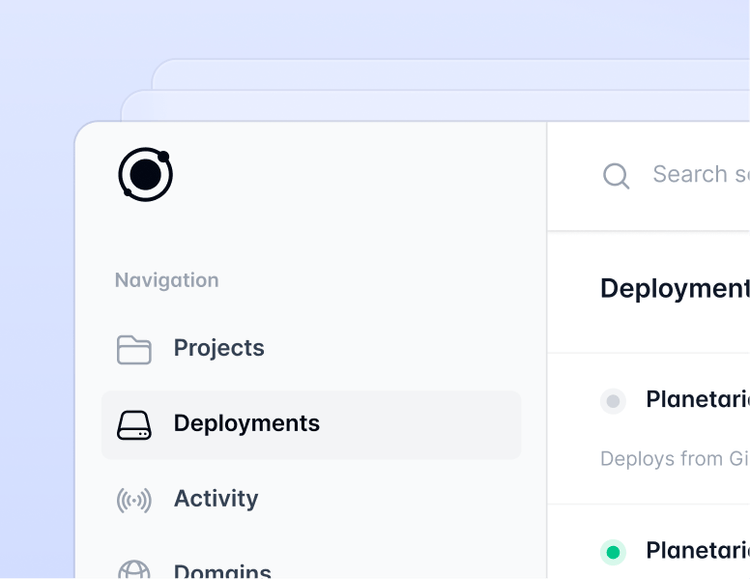Viewport: 750px width, 579px height.
Task: Select the Deployments navigation item
Action: [246, 423]
